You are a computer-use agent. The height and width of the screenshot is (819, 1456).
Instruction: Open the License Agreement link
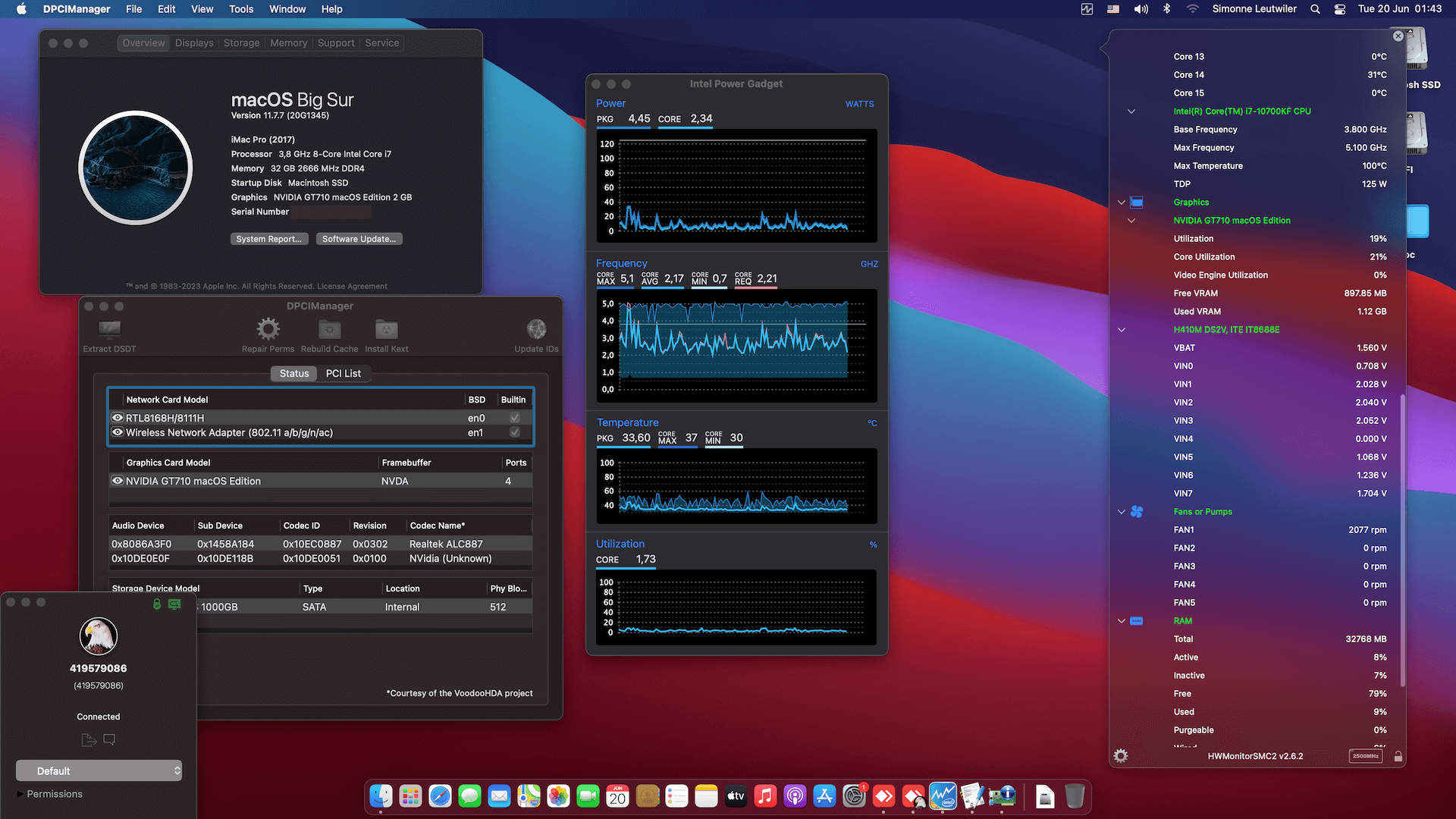tap(352, 287)
